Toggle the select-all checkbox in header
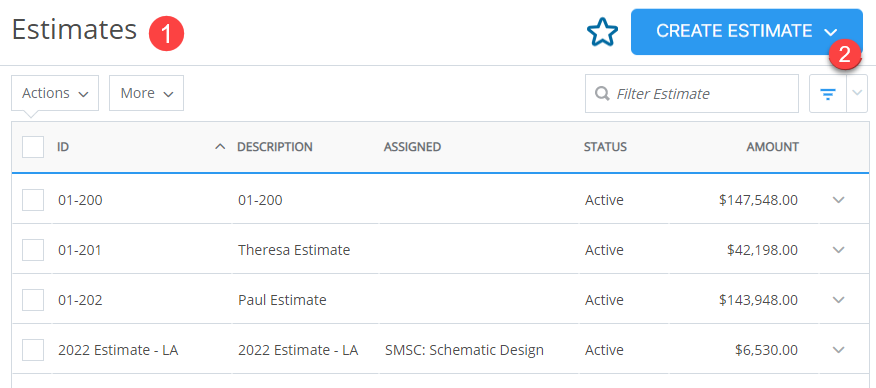The height and width of the screenshot is (388, 876). click(x=33, y=147)
